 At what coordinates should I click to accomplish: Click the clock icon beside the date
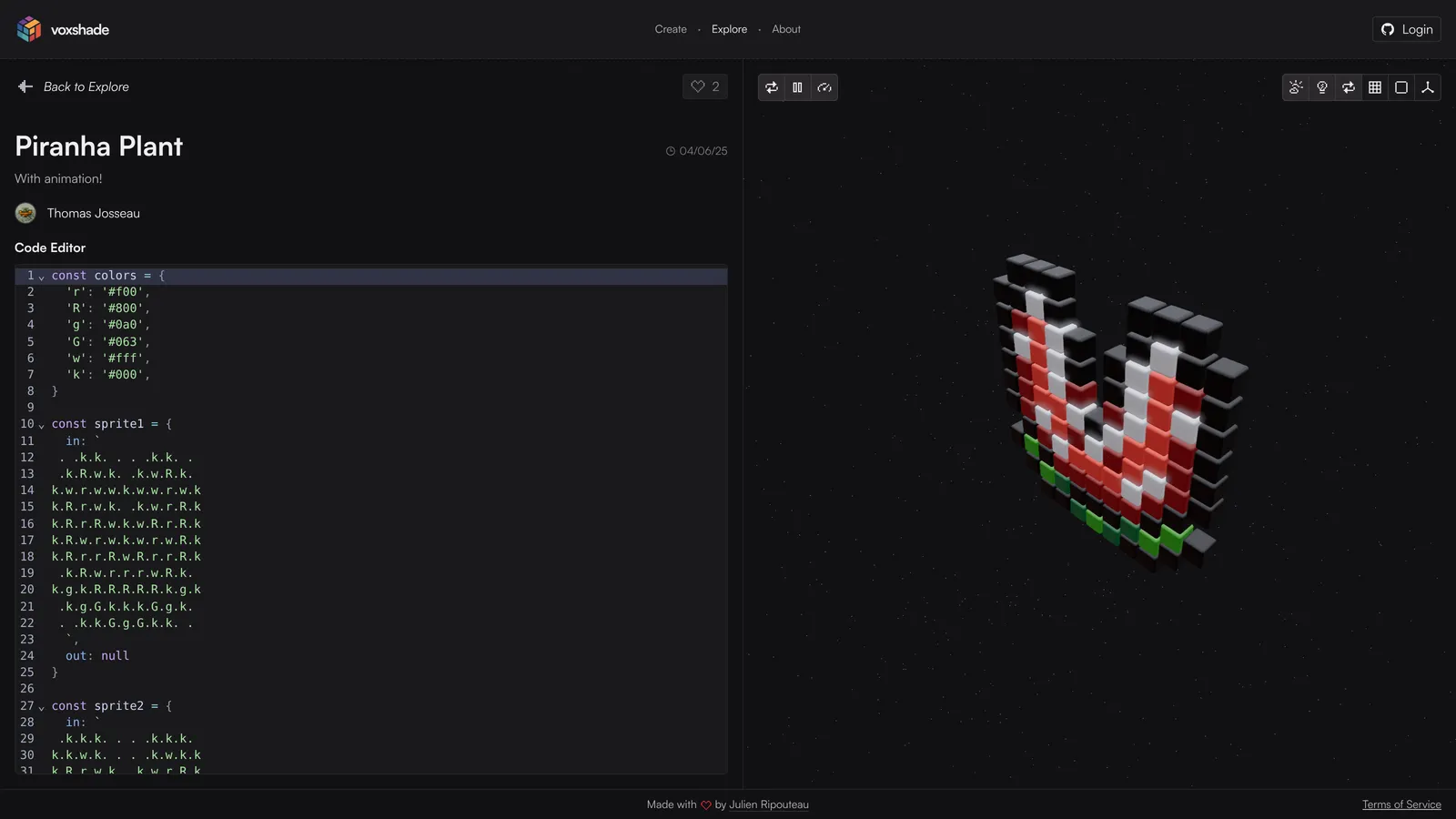pos(671,151)
